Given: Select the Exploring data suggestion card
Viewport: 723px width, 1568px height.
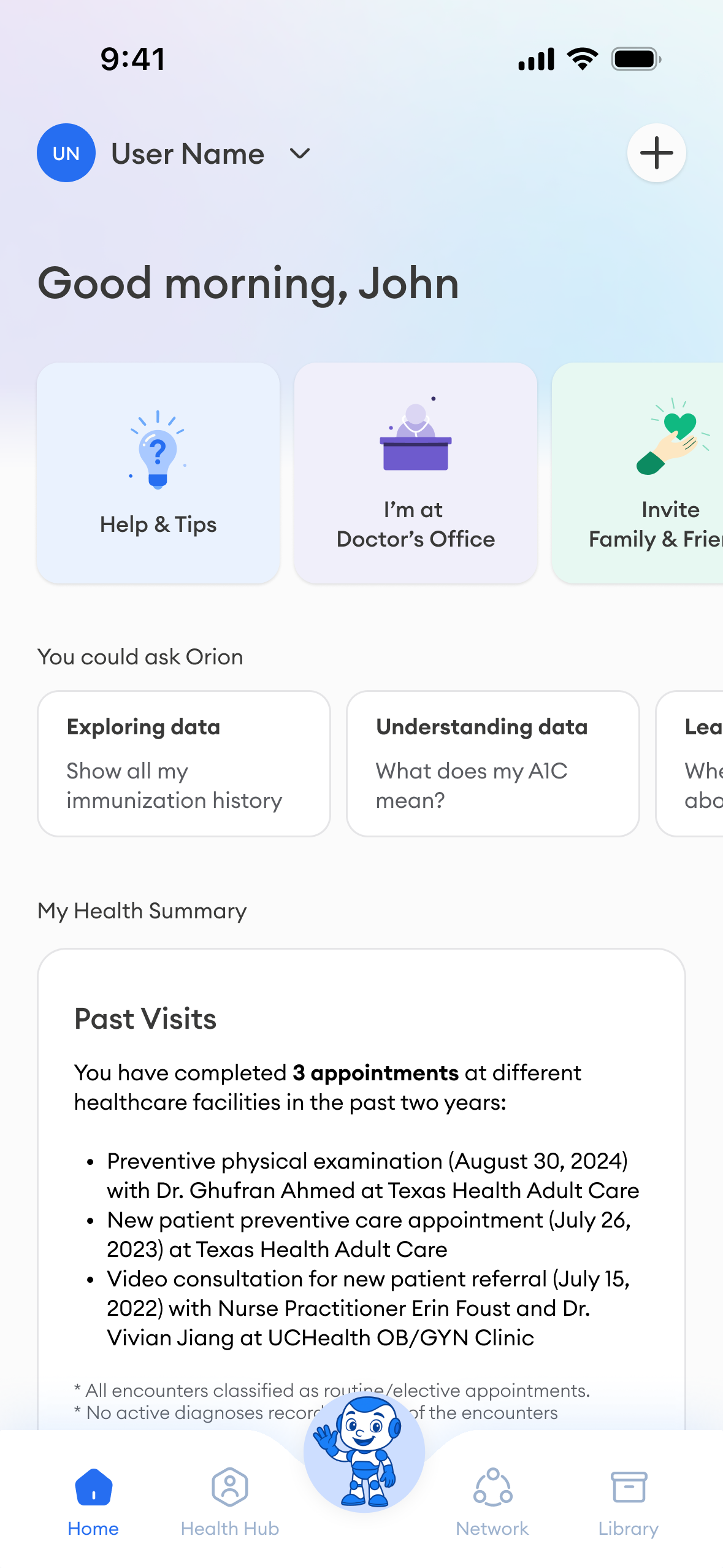Looking at the screenshot, I should (184, 763).
